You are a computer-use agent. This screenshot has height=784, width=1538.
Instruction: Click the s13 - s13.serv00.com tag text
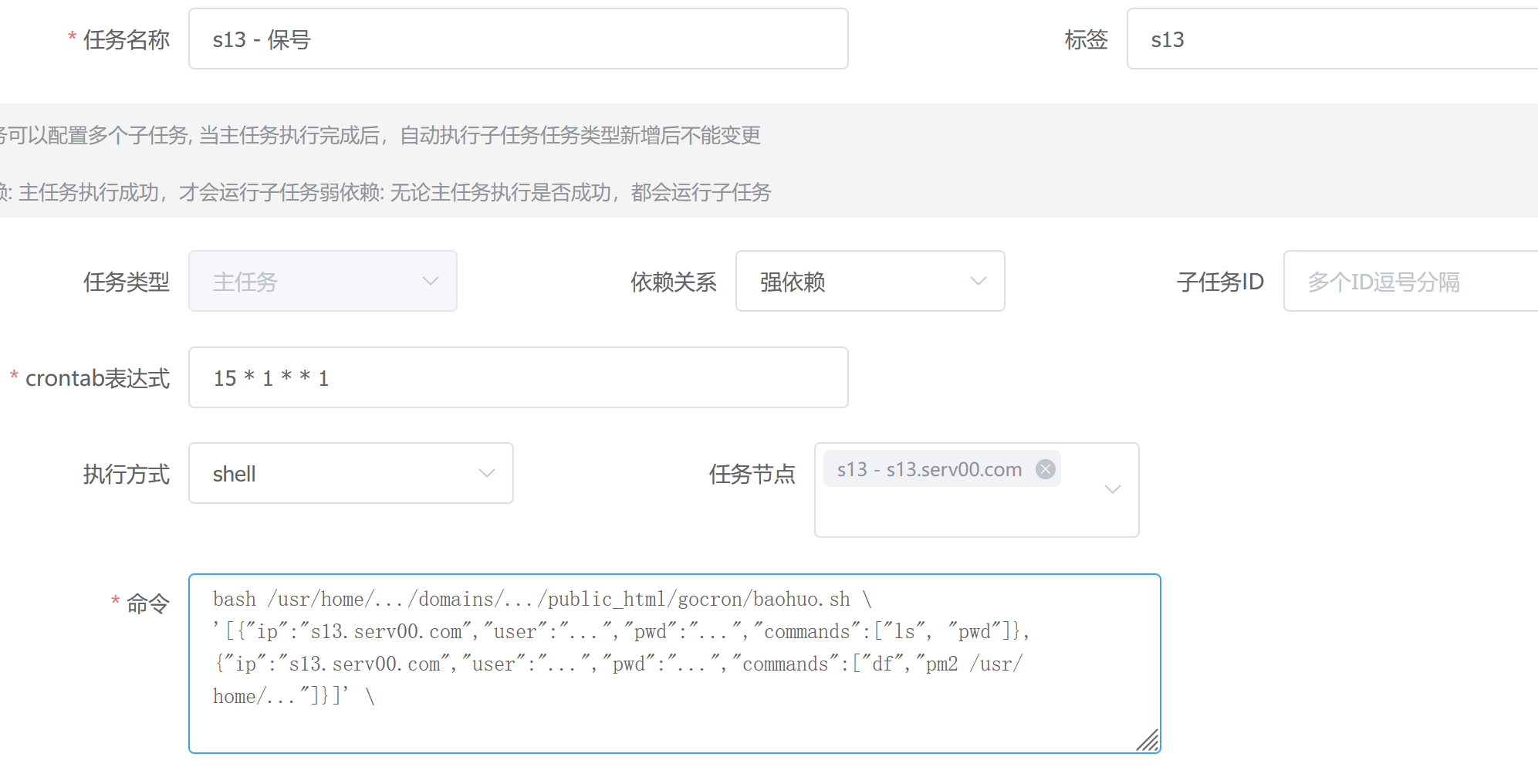coord(929,469)
